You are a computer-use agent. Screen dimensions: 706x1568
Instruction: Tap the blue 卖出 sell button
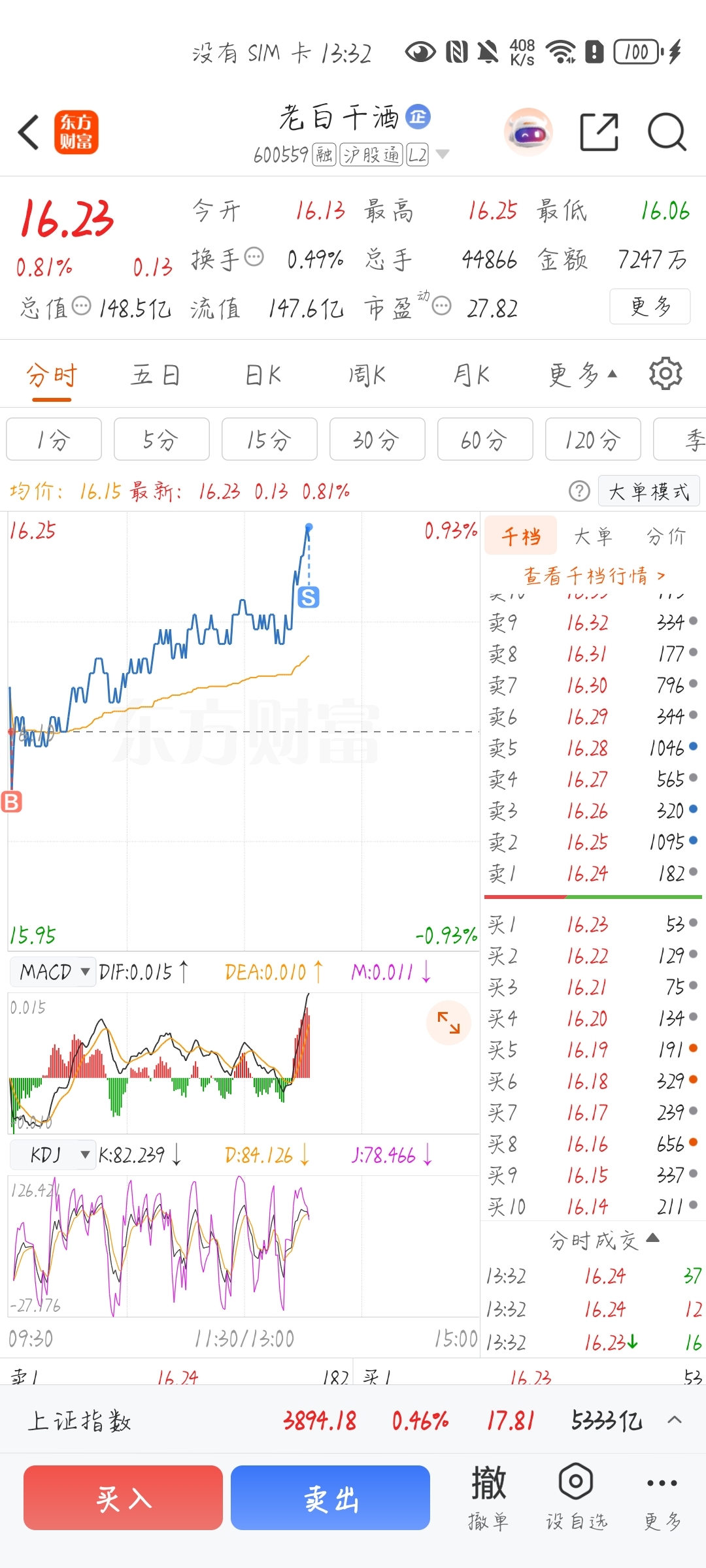[330, 1497]
